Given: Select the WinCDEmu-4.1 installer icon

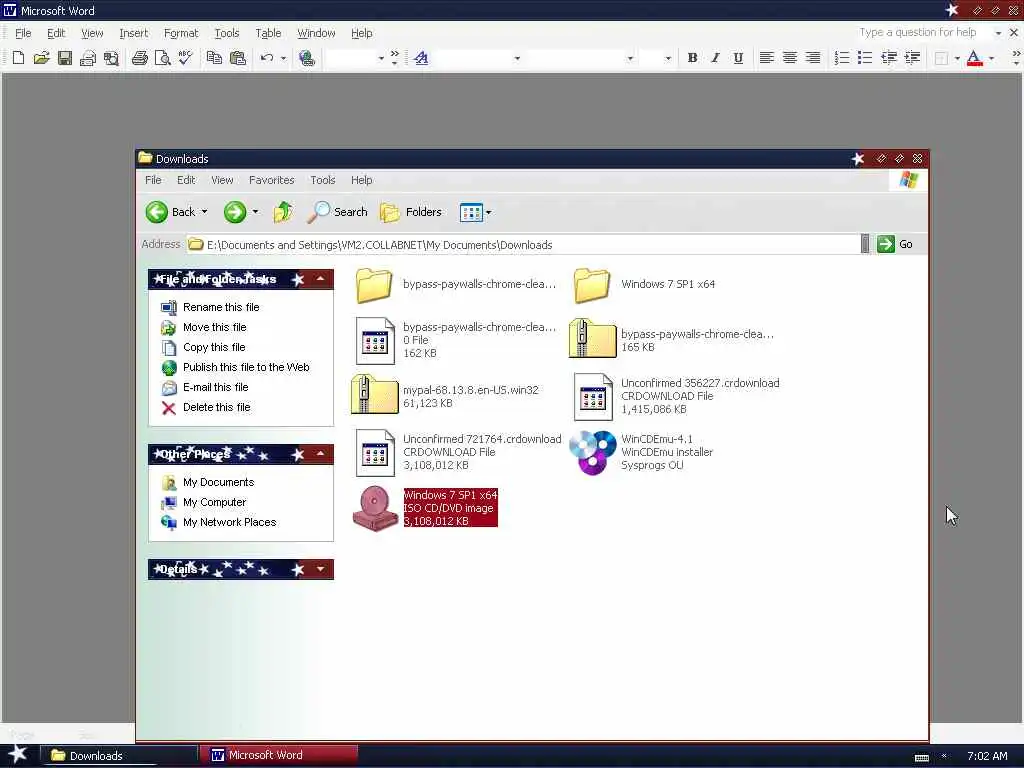Looking at the screenshot, I should click(x=592, y=452).
